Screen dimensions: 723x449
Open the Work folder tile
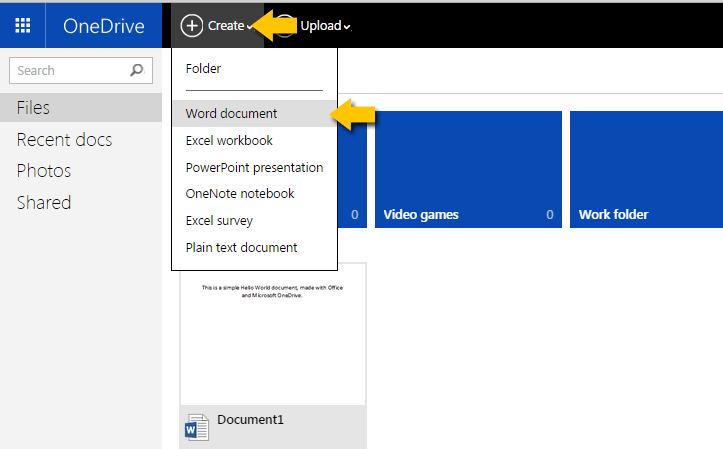(646, 169)
